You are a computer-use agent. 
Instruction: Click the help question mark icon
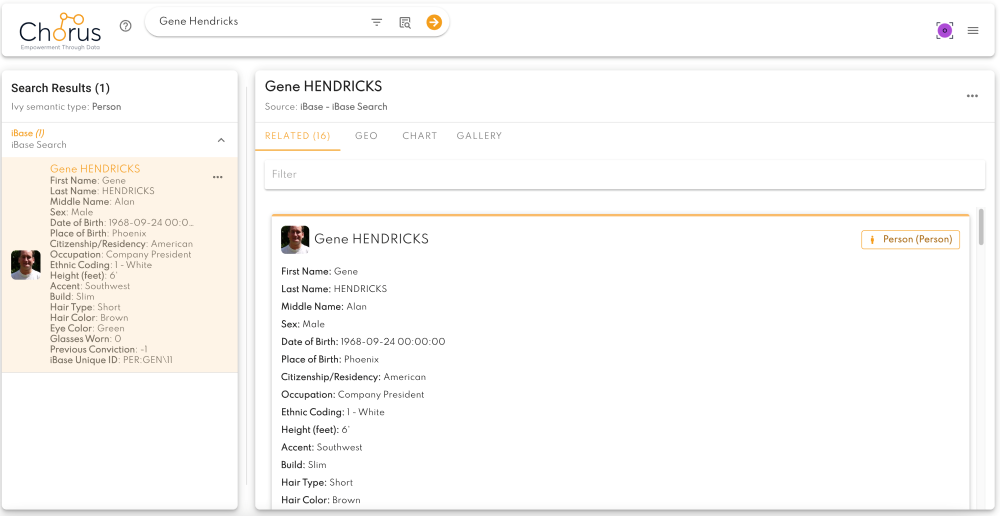[x=126, y=26]
